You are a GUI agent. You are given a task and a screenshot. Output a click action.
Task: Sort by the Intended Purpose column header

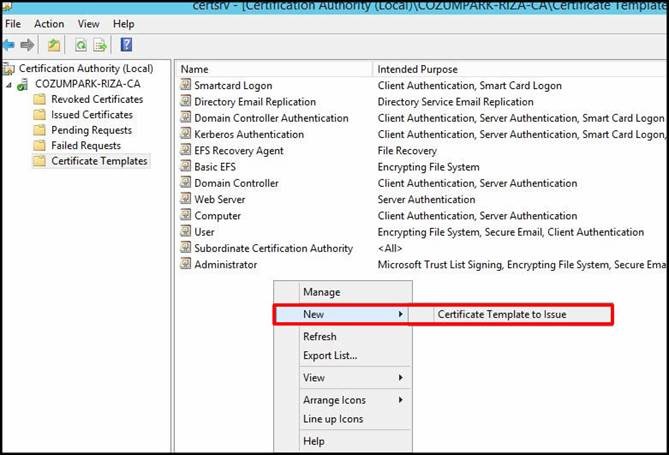pos(521,69)
